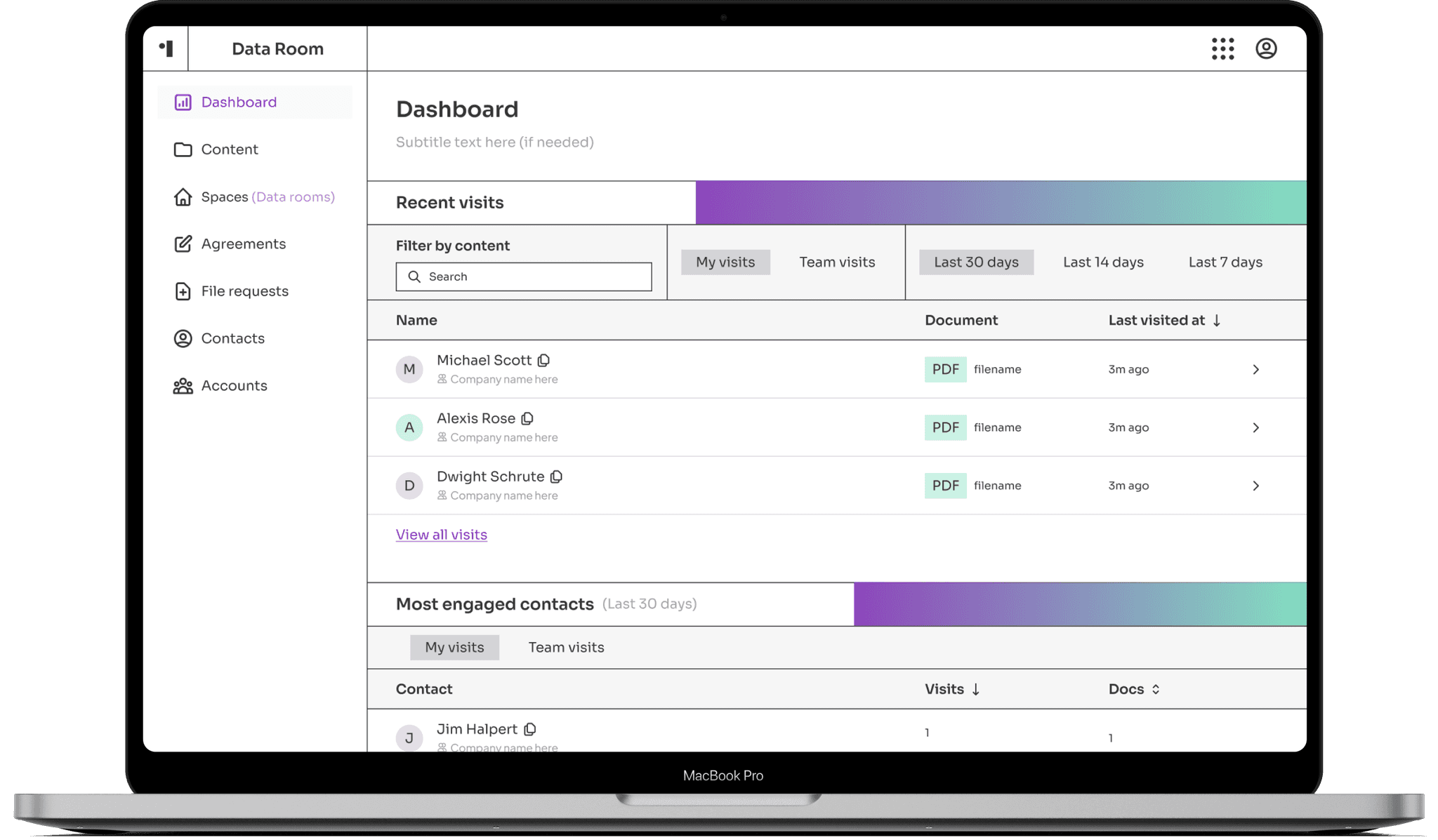
Task: Copy Alexis Rose's name with the copy icon
Action: [x=527, y=418]
